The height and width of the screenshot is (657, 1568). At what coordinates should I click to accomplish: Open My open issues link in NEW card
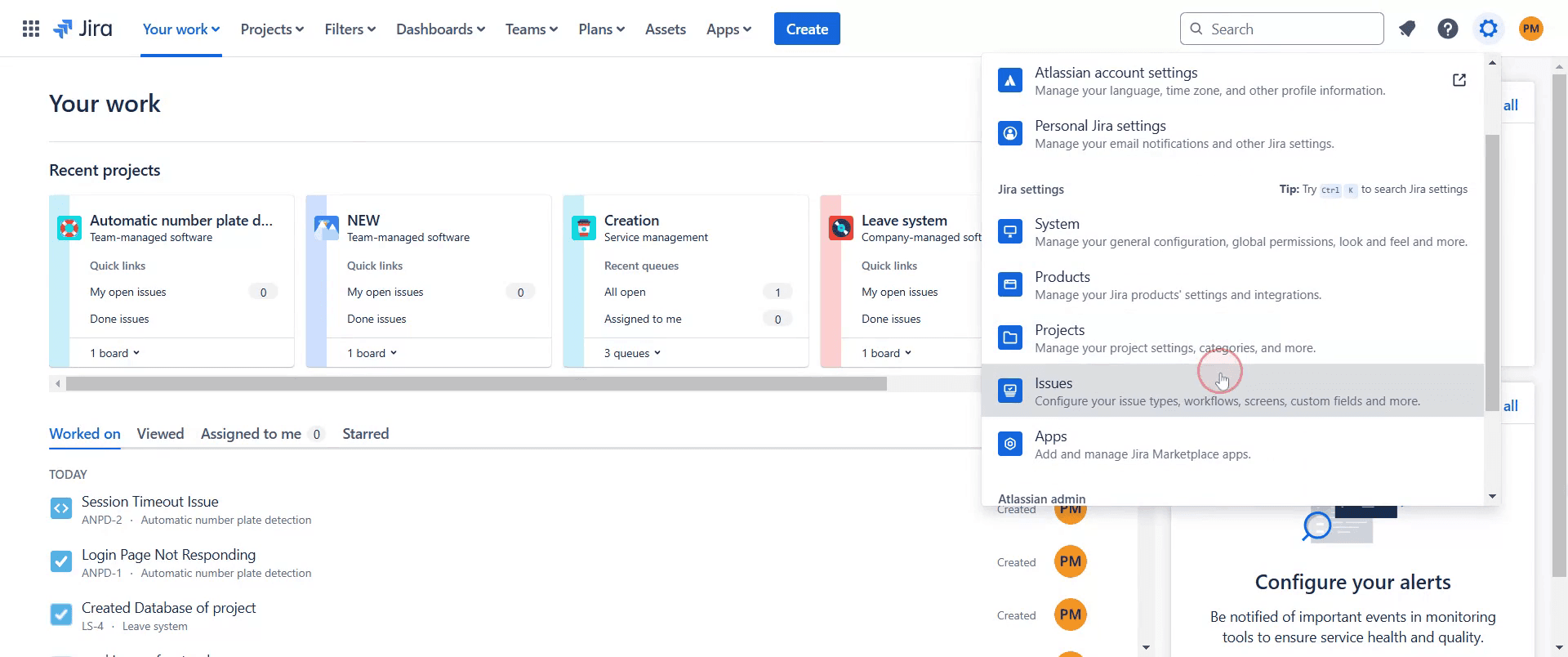tap(385, 292)
